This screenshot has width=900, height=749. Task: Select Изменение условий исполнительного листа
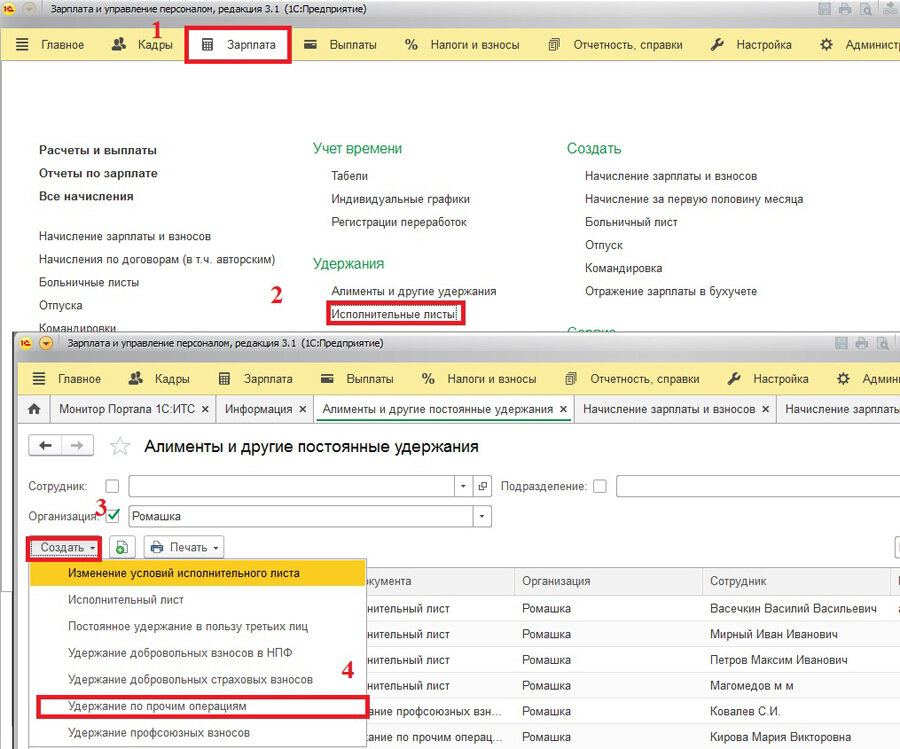point(197,573)
